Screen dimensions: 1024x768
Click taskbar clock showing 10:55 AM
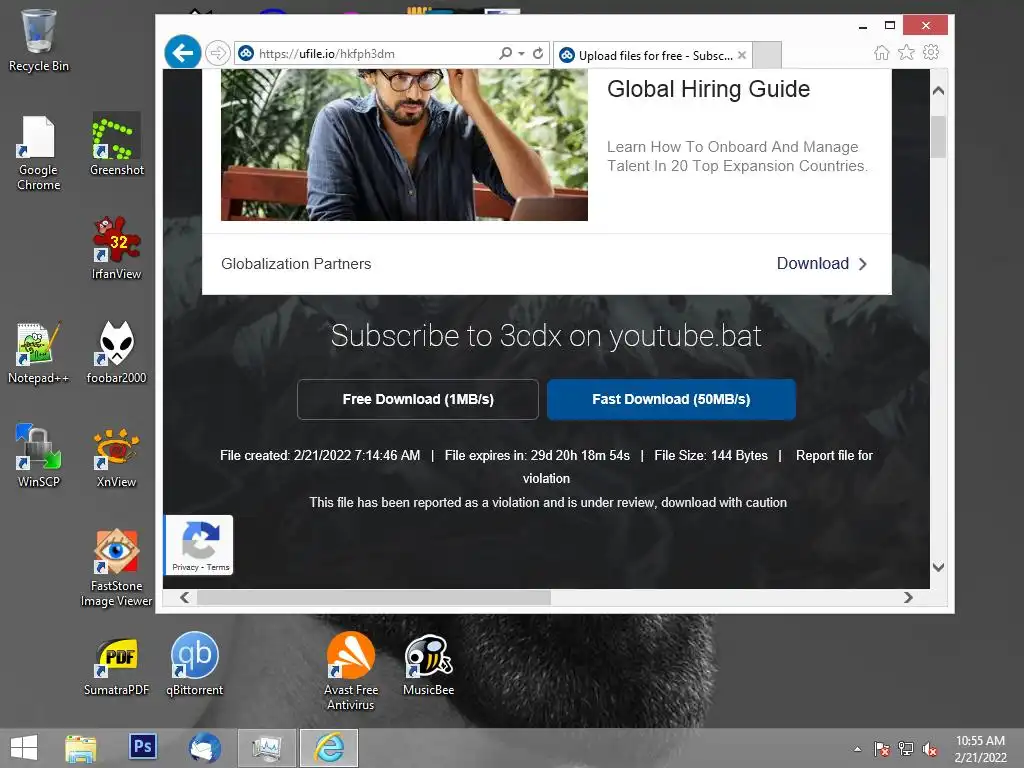pyautogui.click(x=980, y=749)
